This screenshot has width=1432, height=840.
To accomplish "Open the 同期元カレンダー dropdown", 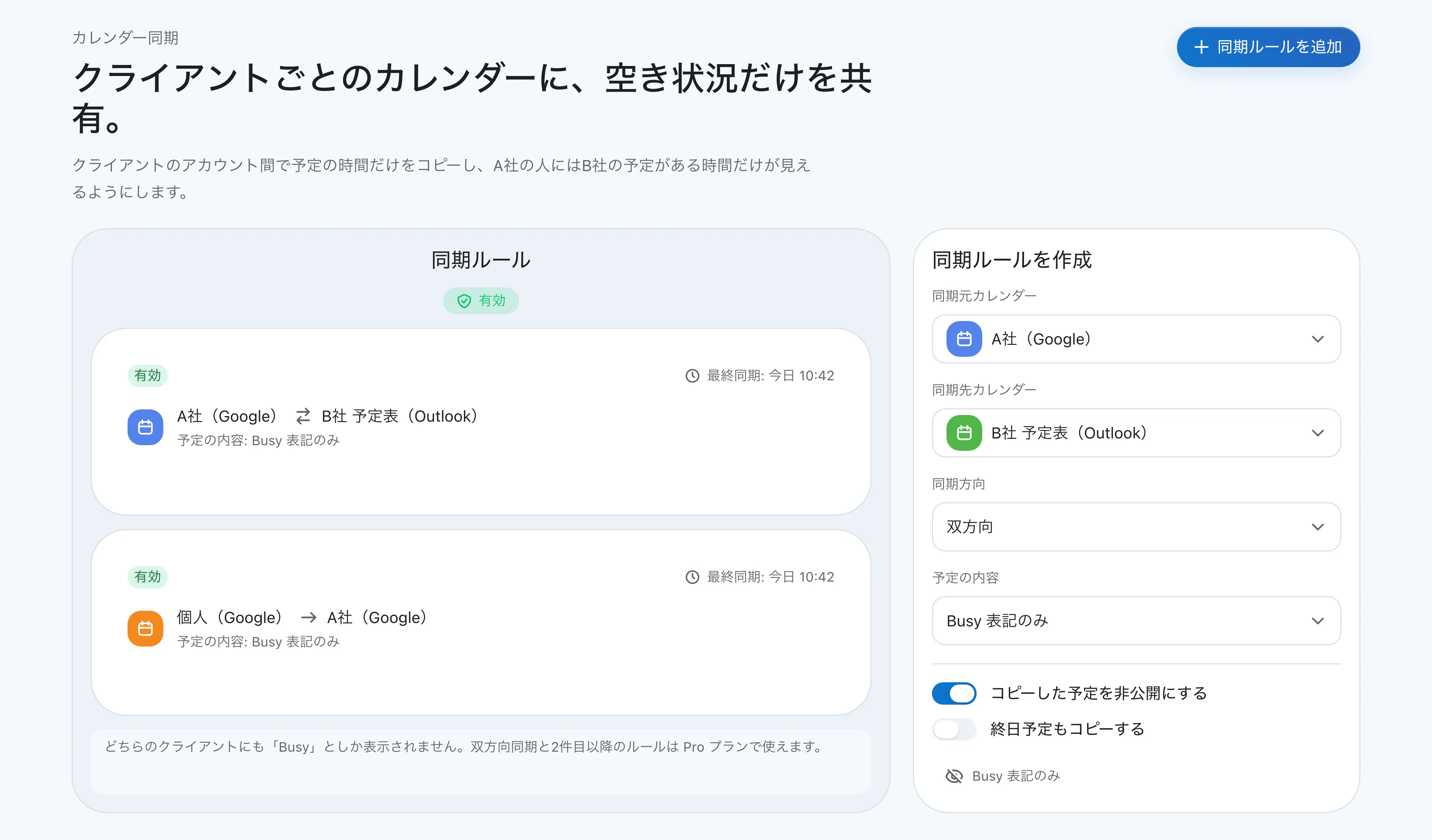I will point(1136,339).
